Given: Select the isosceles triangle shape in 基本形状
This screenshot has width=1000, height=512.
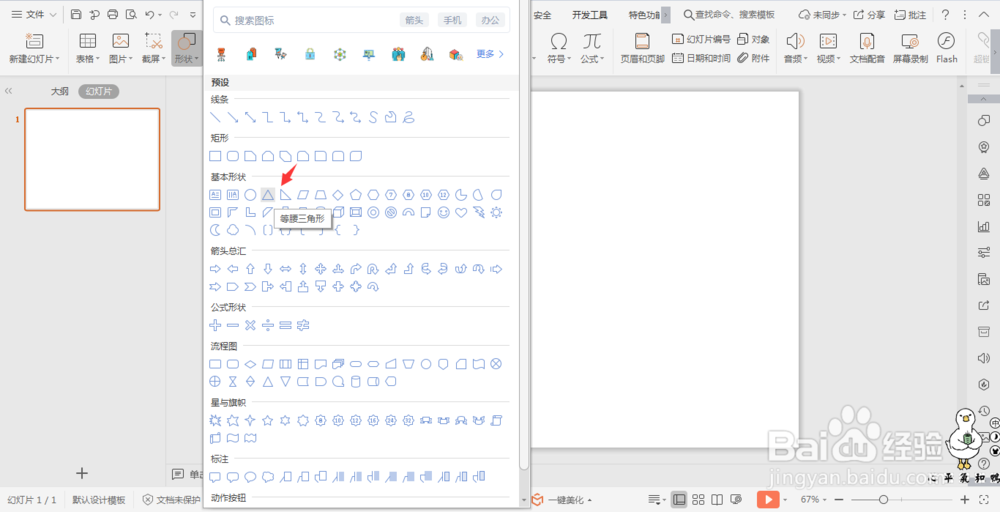Looking at the screenshot, I should pos(268,194).
